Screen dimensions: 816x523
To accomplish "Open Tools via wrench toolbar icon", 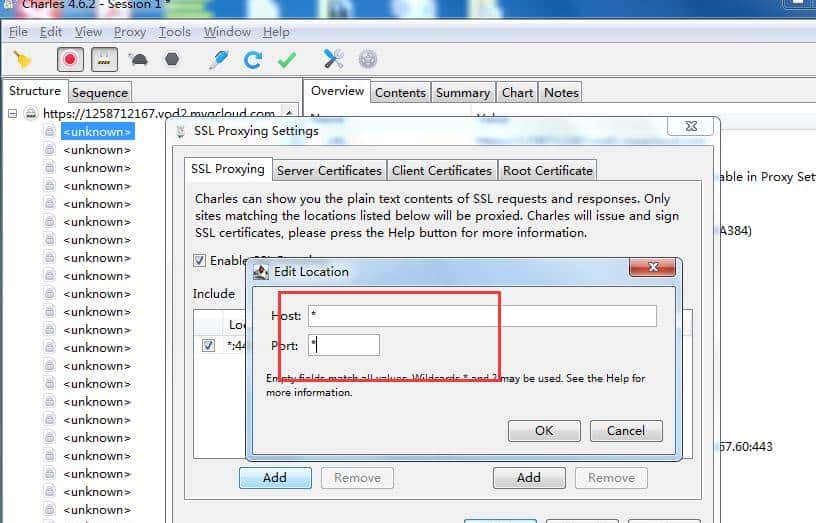I will click(x=333, y=60).
